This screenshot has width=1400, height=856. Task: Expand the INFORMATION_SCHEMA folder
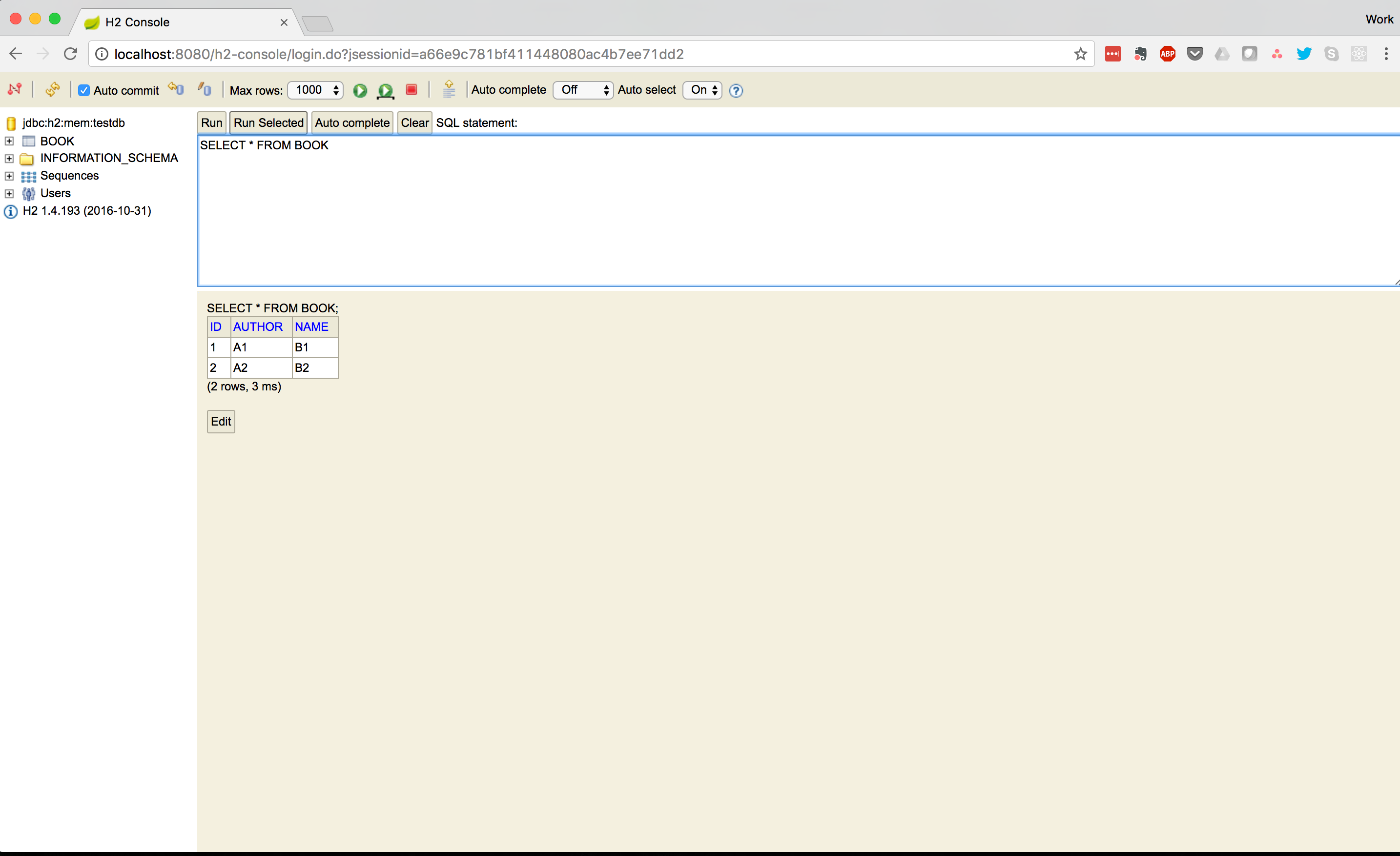pyautogui.click(x=9, y=159)
